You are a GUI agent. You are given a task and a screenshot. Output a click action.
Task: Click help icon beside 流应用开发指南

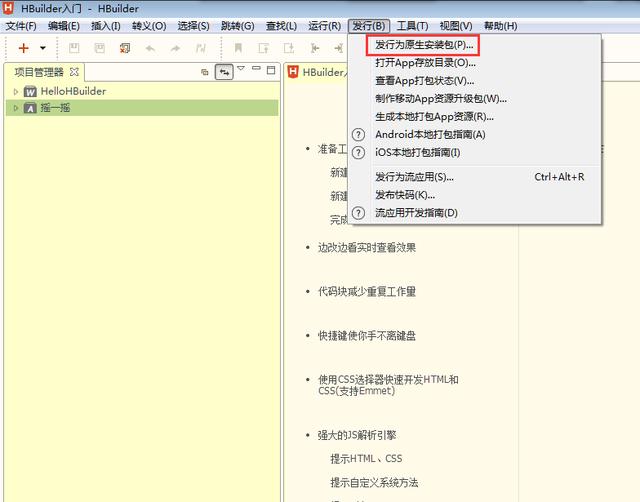(358, 213)
